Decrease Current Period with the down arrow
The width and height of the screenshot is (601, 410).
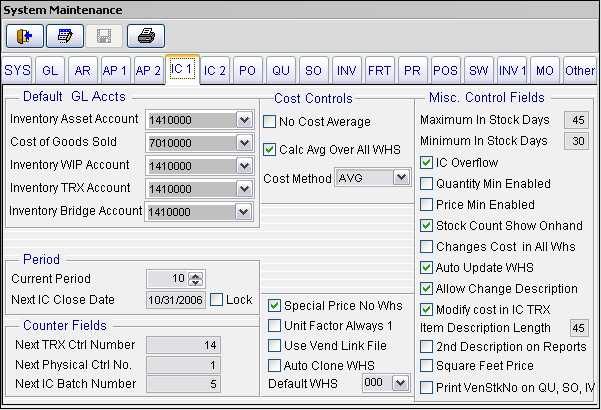click(195, 283)
